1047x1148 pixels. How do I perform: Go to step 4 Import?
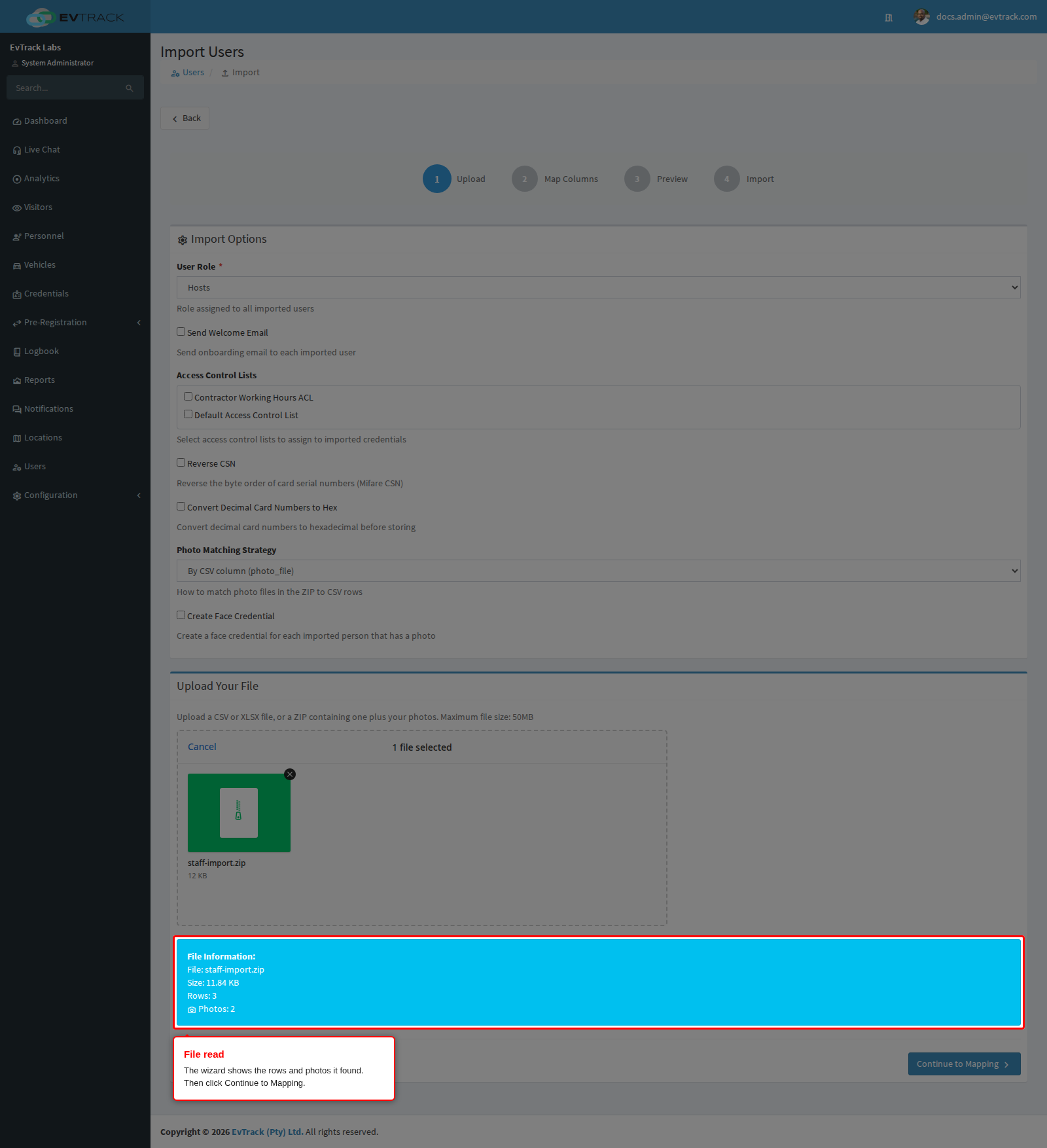(x=744, y=179)
